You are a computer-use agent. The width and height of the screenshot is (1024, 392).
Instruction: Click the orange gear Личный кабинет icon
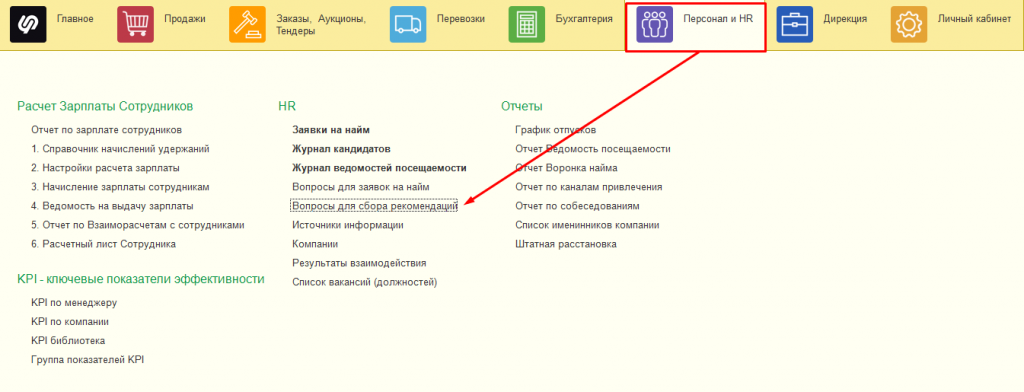coord(908,24)
